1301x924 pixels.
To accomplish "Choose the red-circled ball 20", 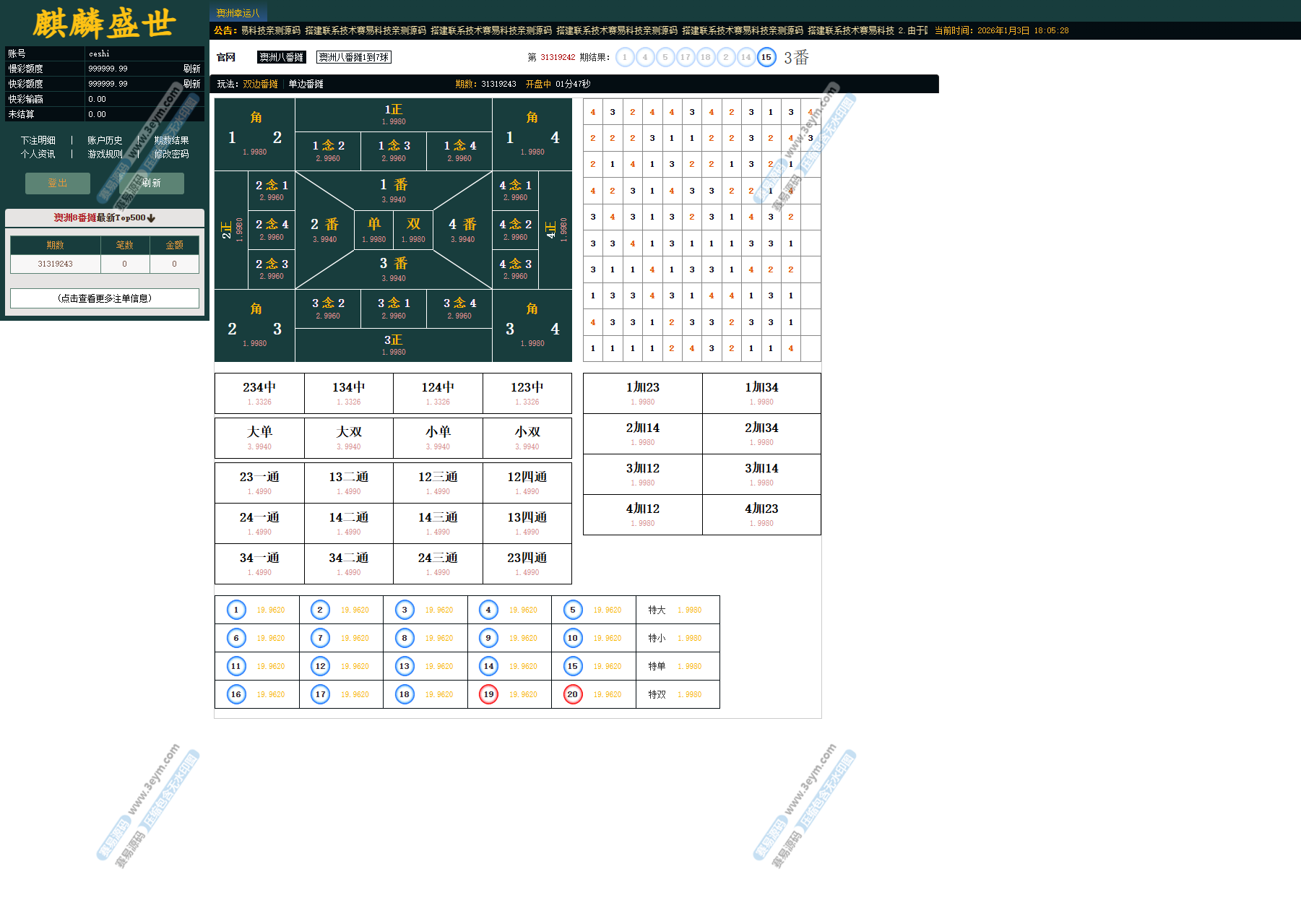I will click(x=573, y=694).
